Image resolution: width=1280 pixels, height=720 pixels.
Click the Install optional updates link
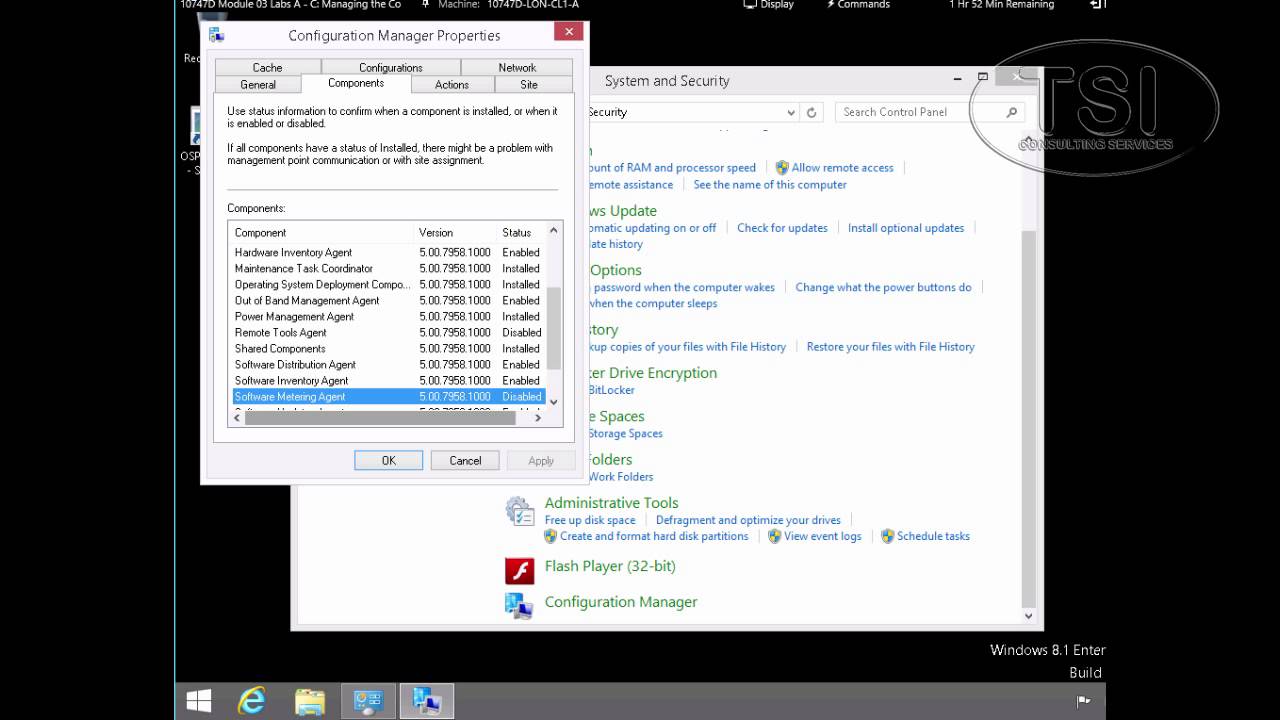coord(906,228)
